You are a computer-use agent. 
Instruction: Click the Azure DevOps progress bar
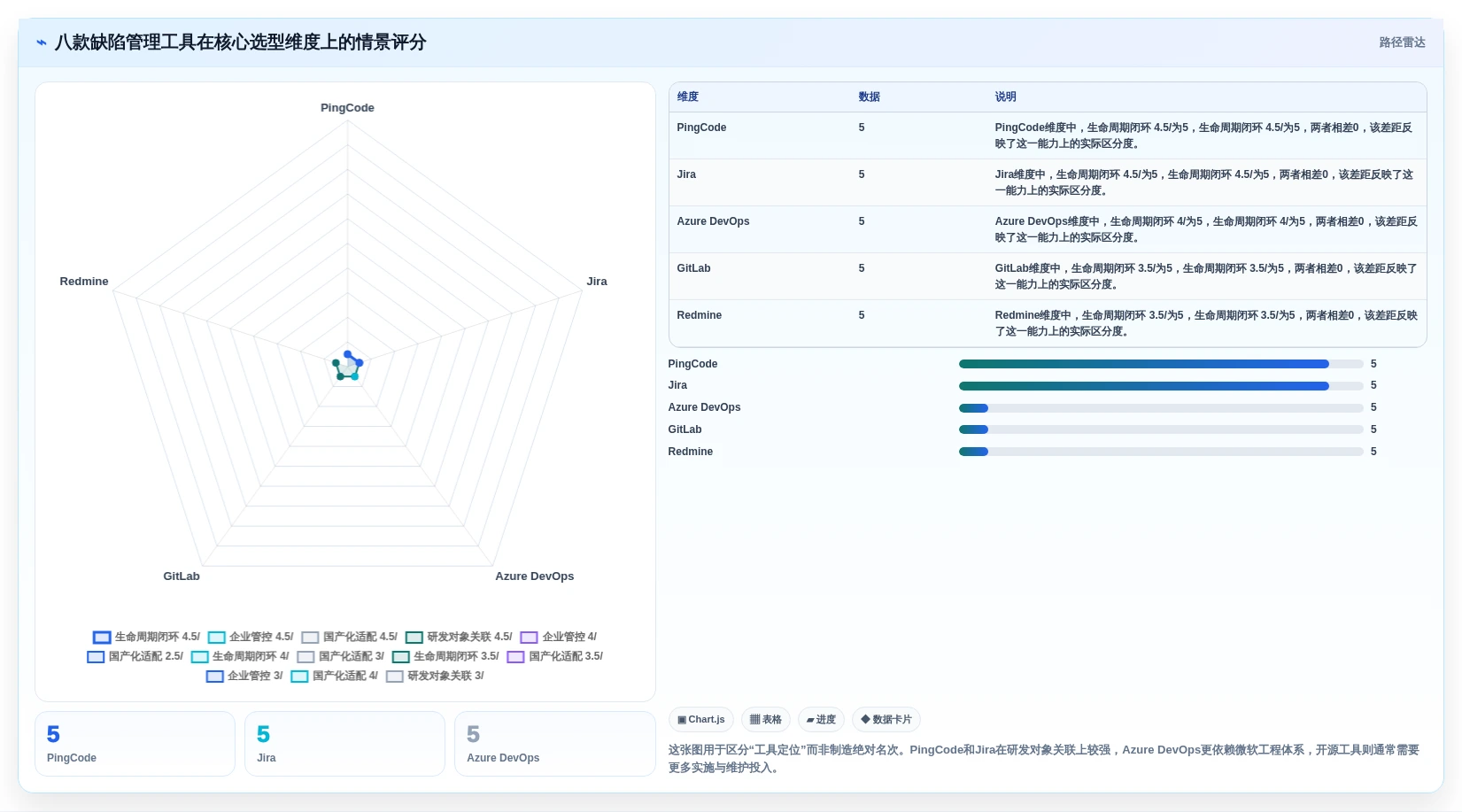(1161, 407)
